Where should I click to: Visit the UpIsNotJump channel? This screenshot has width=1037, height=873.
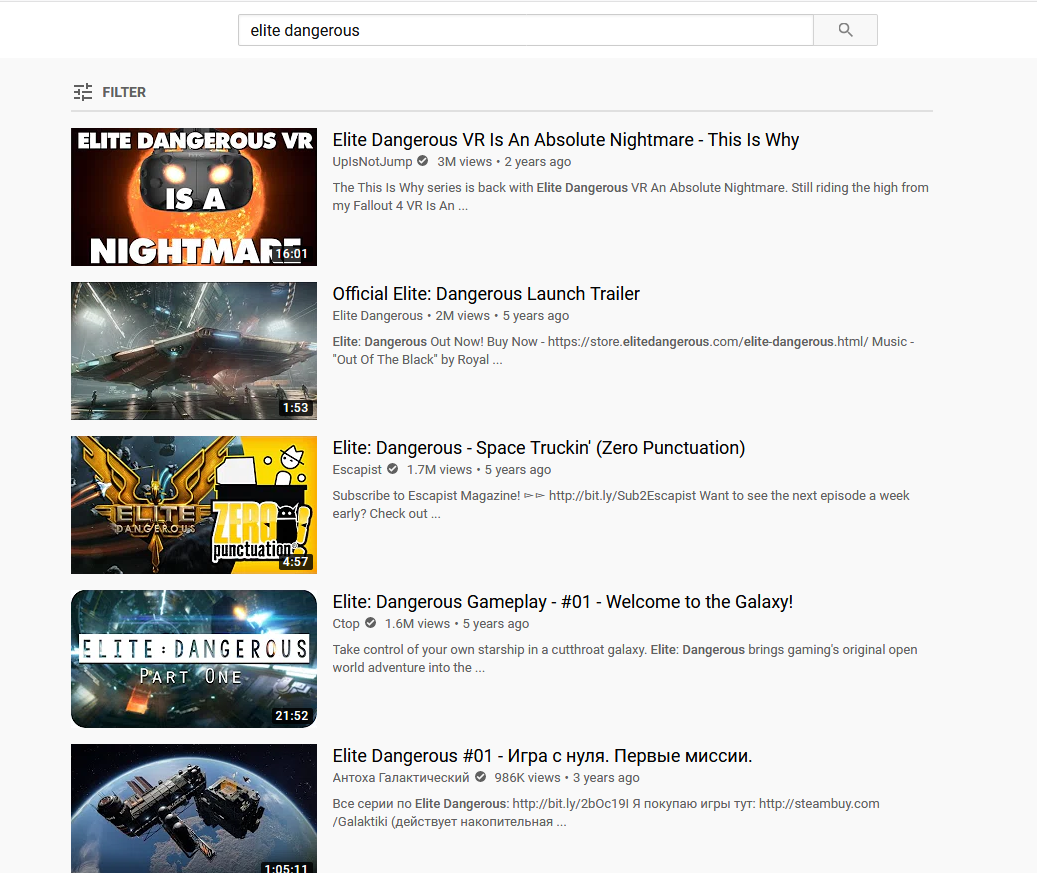coord(372,161)
